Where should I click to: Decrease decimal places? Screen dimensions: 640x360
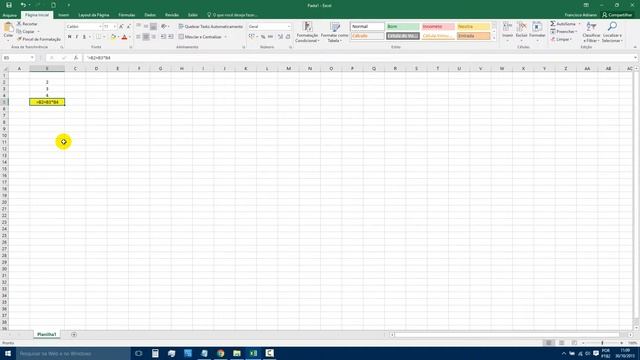pyautogui.click(x=288, y=37)
